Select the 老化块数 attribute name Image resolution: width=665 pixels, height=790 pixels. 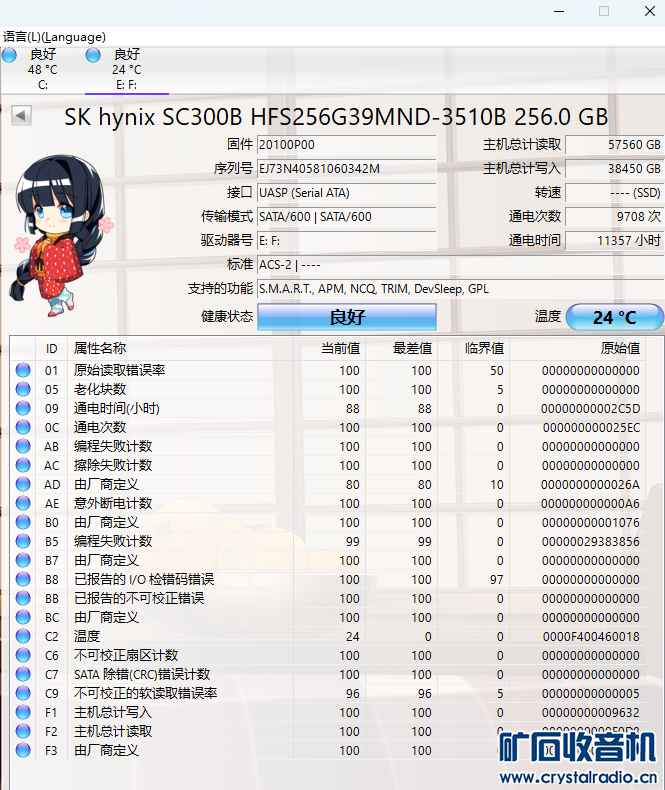(100, 389)
